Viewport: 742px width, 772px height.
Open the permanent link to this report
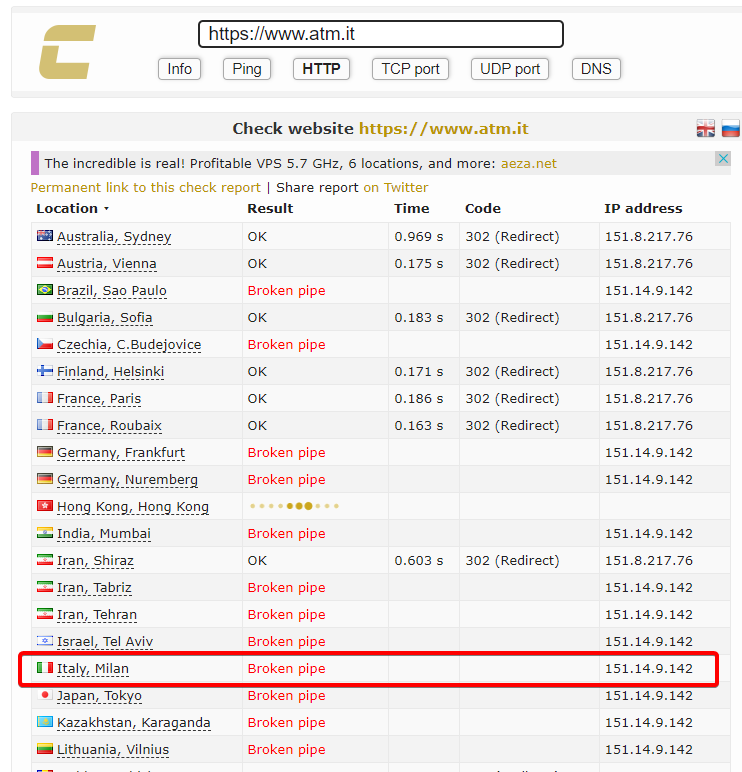coord(145,187)
